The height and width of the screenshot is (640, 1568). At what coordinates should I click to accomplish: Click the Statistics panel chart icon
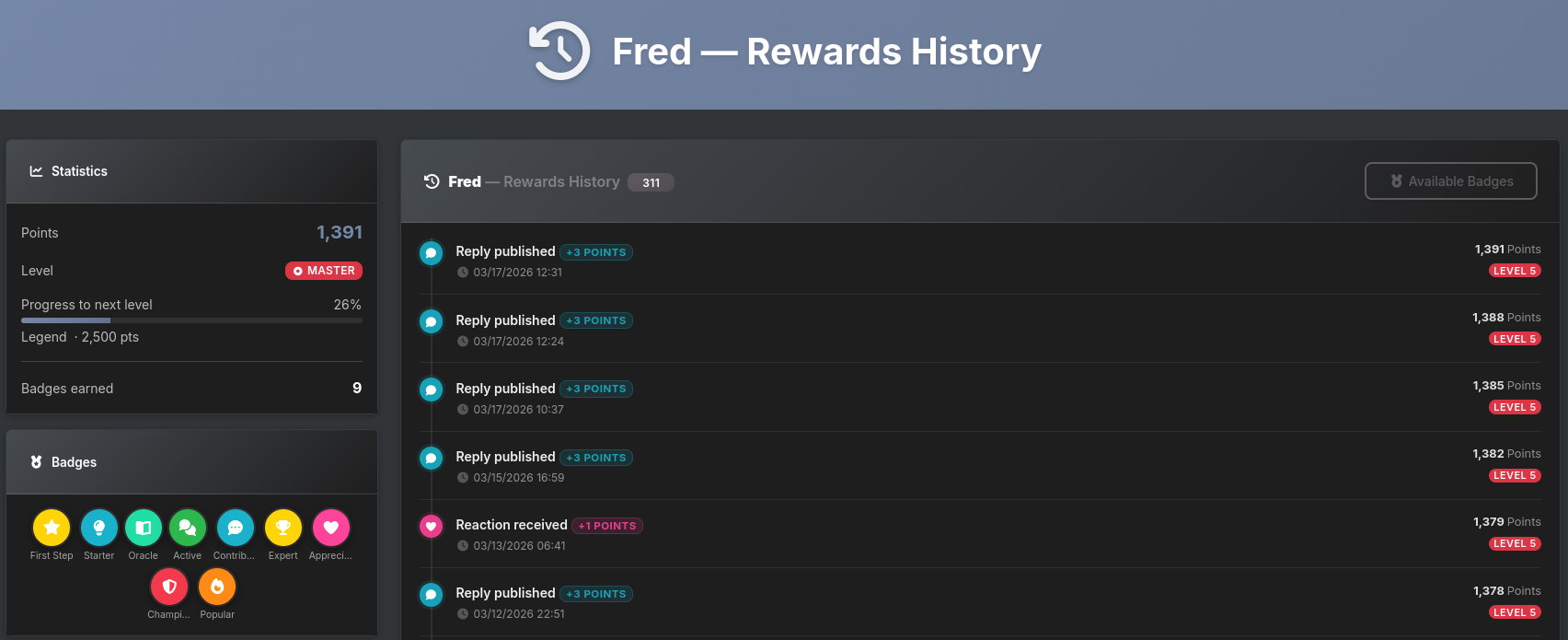[37, 171]
